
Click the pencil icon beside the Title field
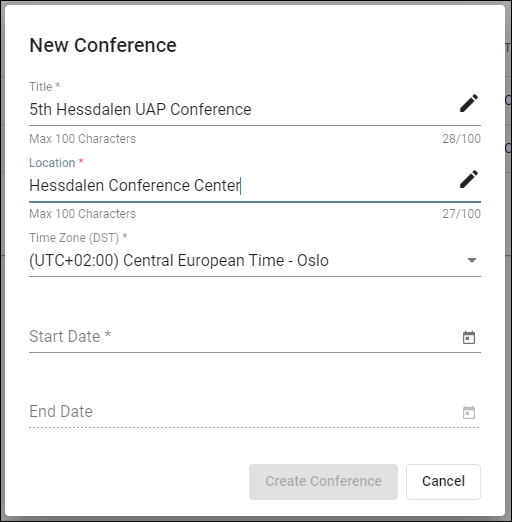[469, 103]
